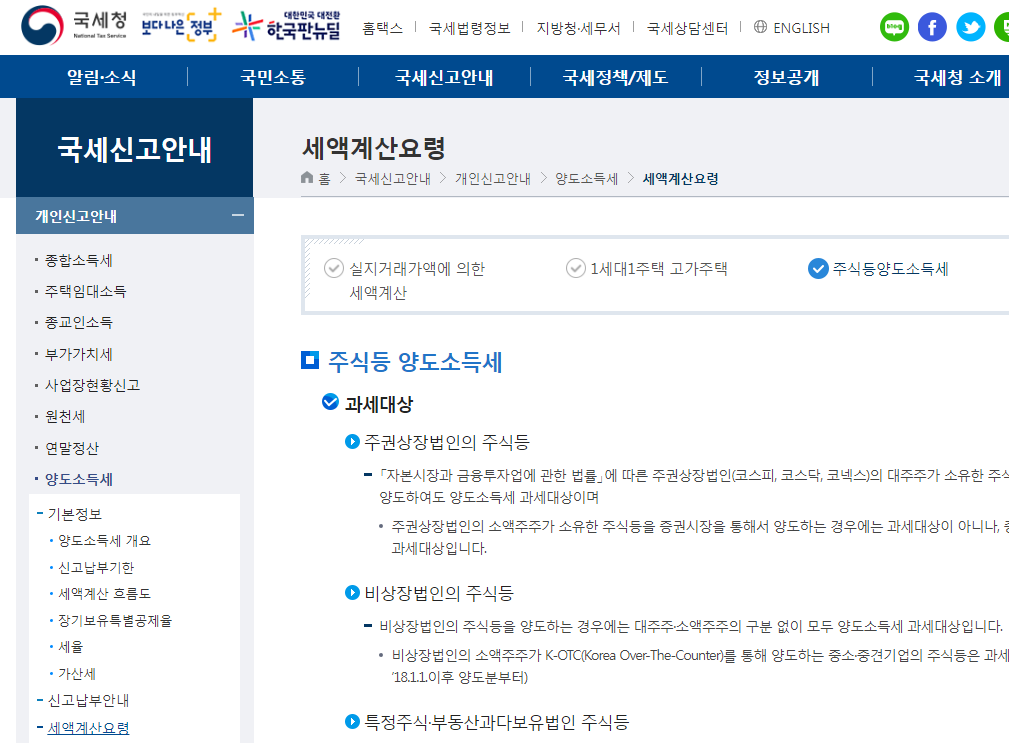The height and width of the screenshot is (743, 1009).
Task: Click 특정주식·부동산과다보유법인 주식등 subheading
Action: [x=496, y=722]
